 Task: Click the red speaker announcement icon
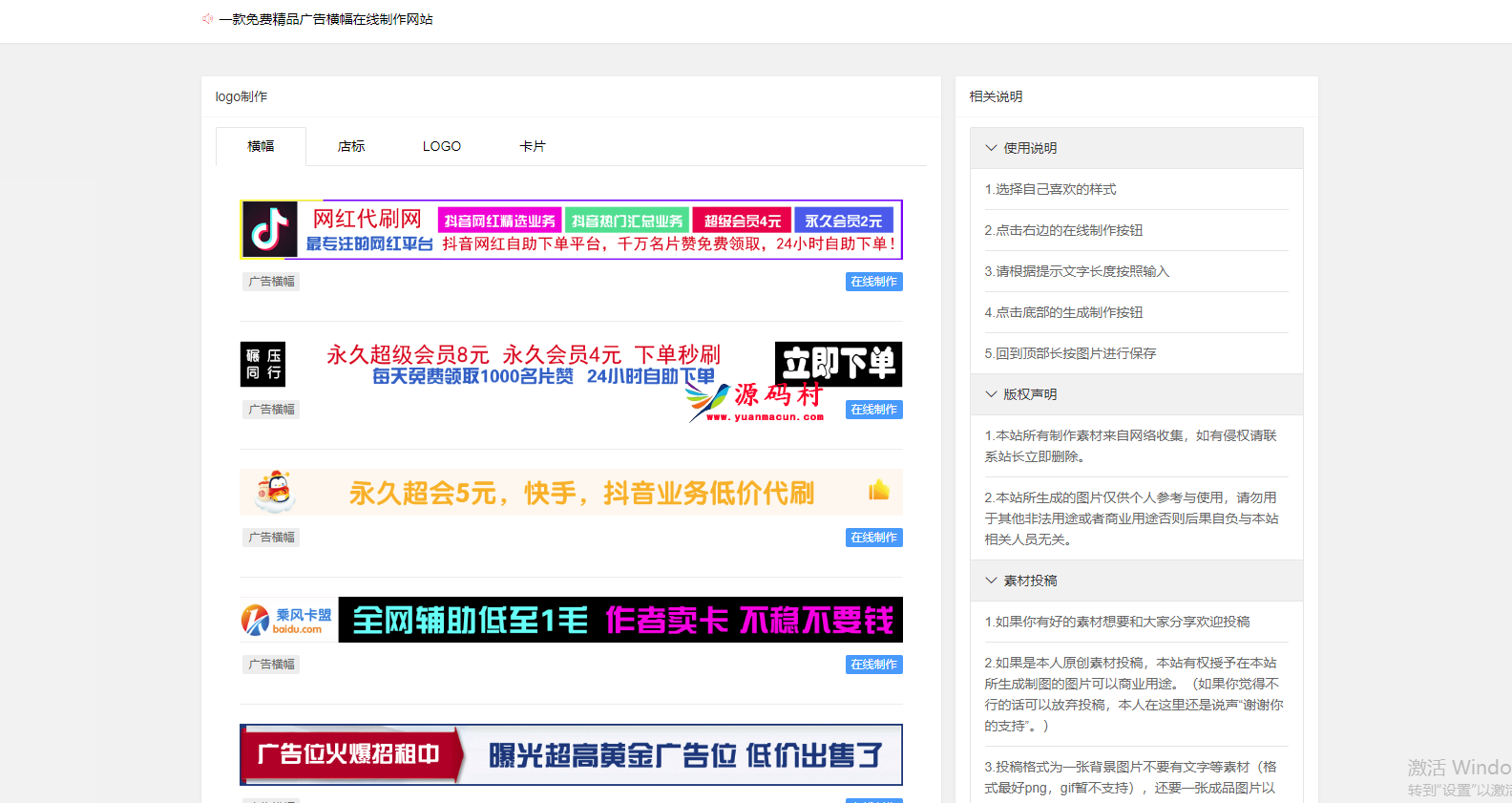click(x=207, y=19)
